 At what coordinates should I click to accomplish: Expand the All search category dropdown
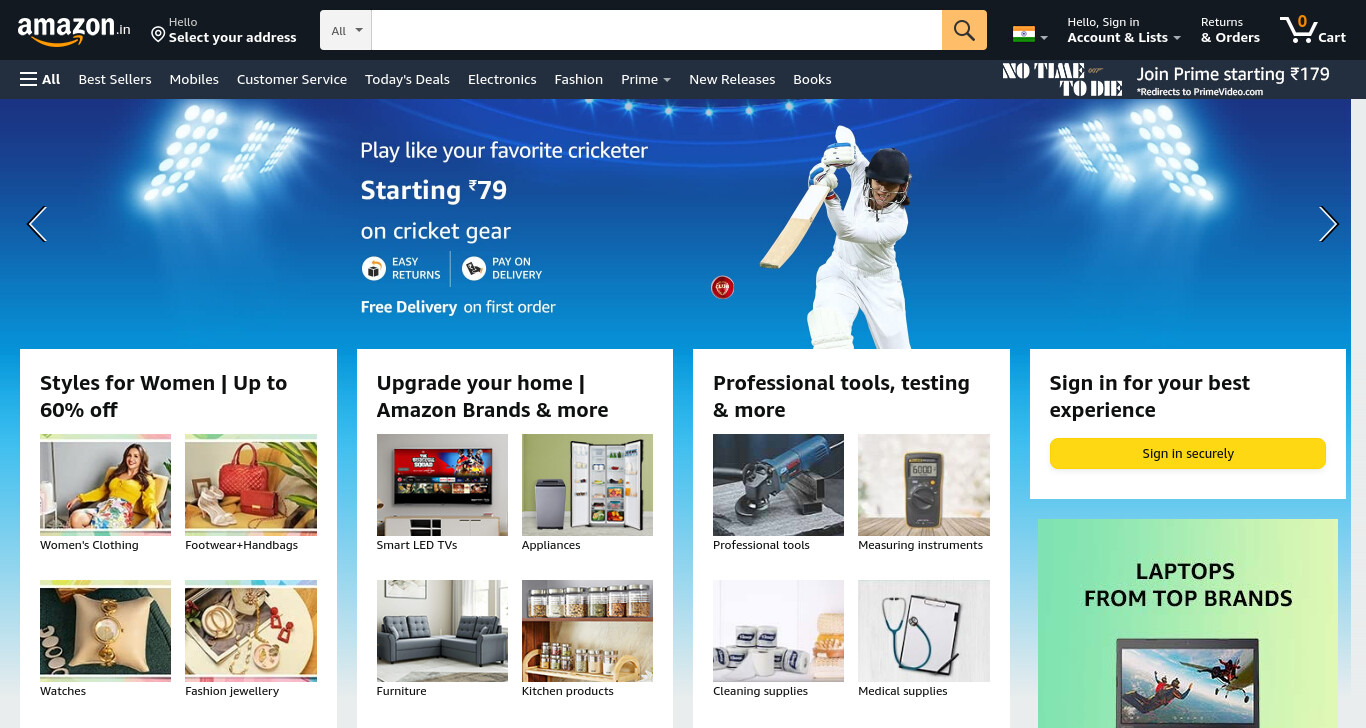(x=346, y=30)
